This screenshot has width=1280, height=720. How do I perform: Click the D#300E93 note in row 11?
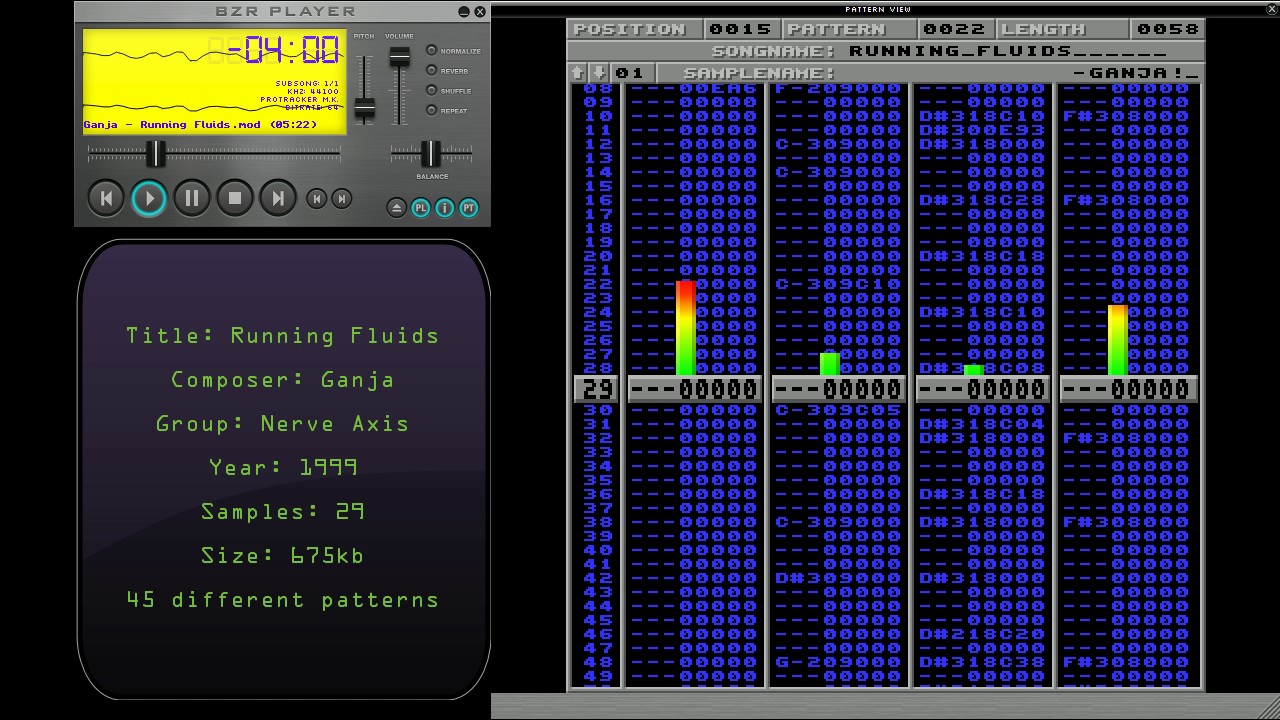point(982,130)
